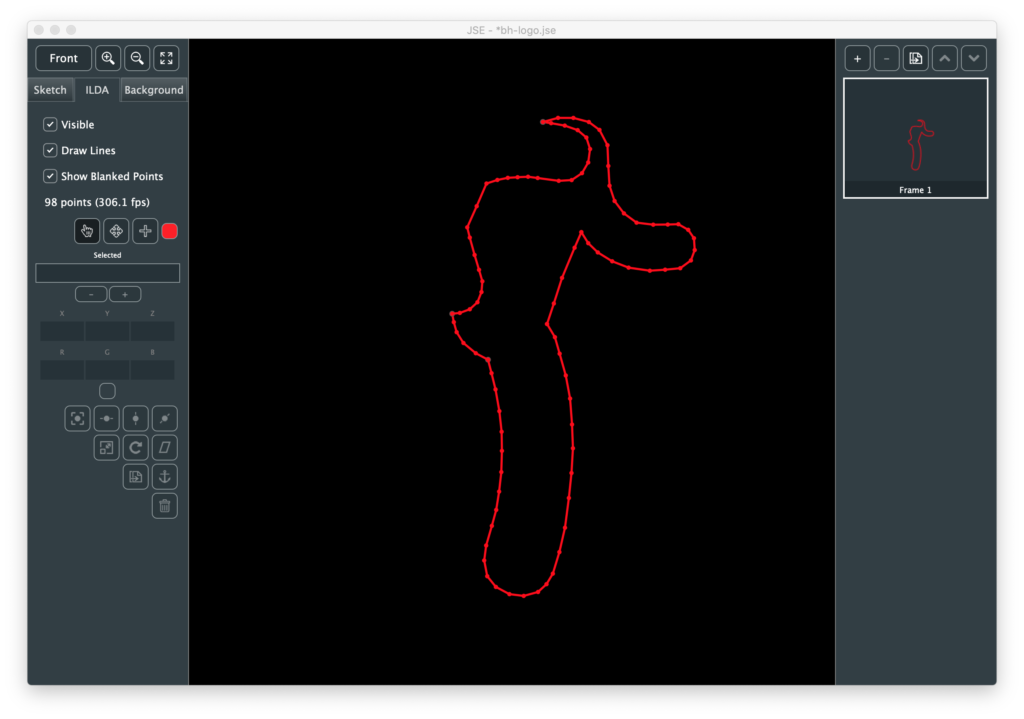
Task: Click the parallelogram shear icon
Action: pos(165,448)
